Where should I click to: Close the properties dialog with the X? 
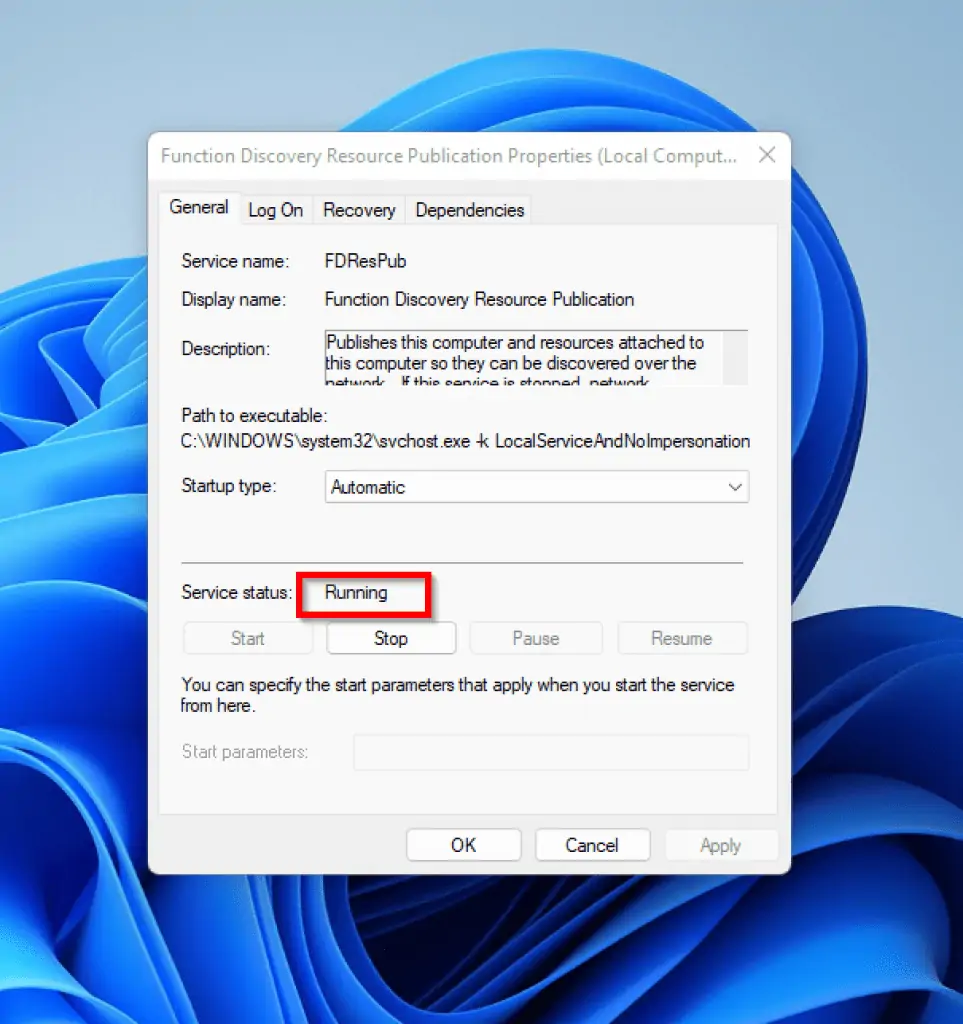[766, 156]
